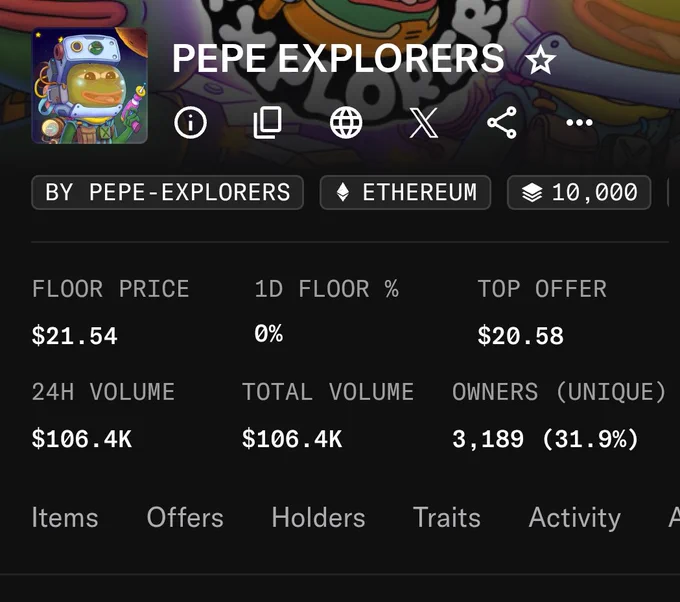Switch to the Items tab
Screen dimensions: 680x602
65,517
